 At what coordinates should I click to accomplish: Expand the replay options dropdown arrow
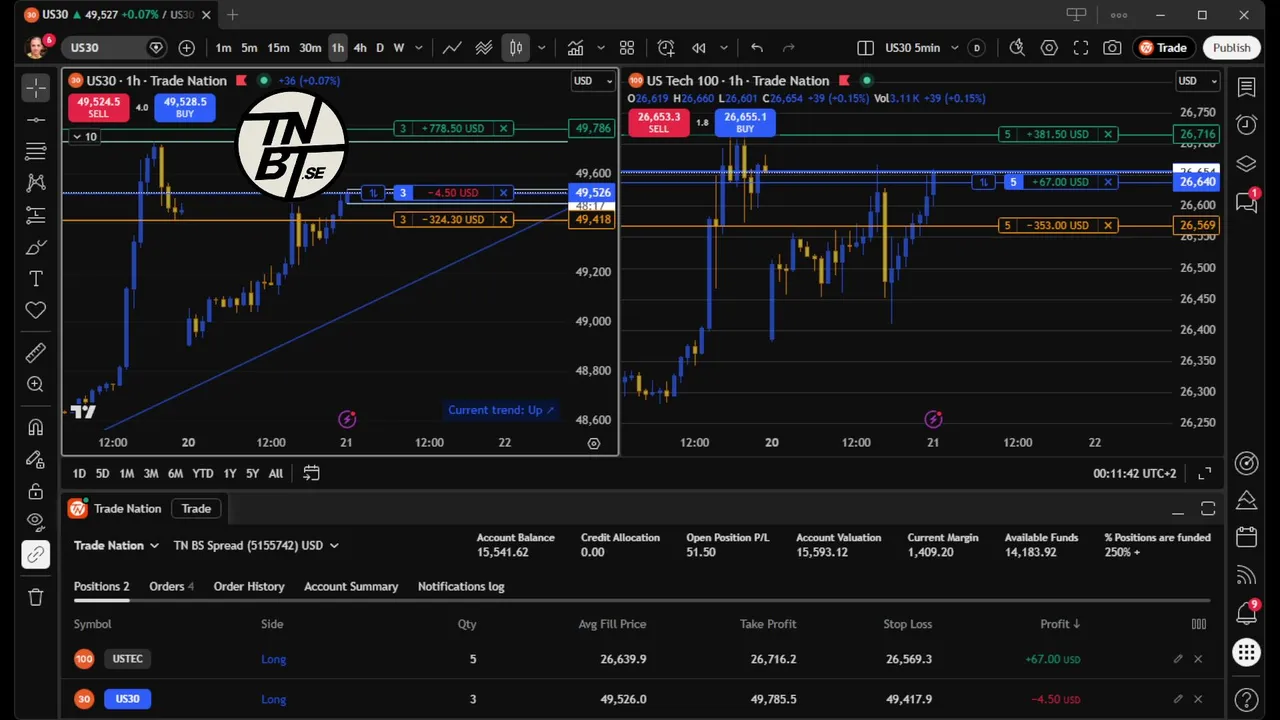point(724,48)
